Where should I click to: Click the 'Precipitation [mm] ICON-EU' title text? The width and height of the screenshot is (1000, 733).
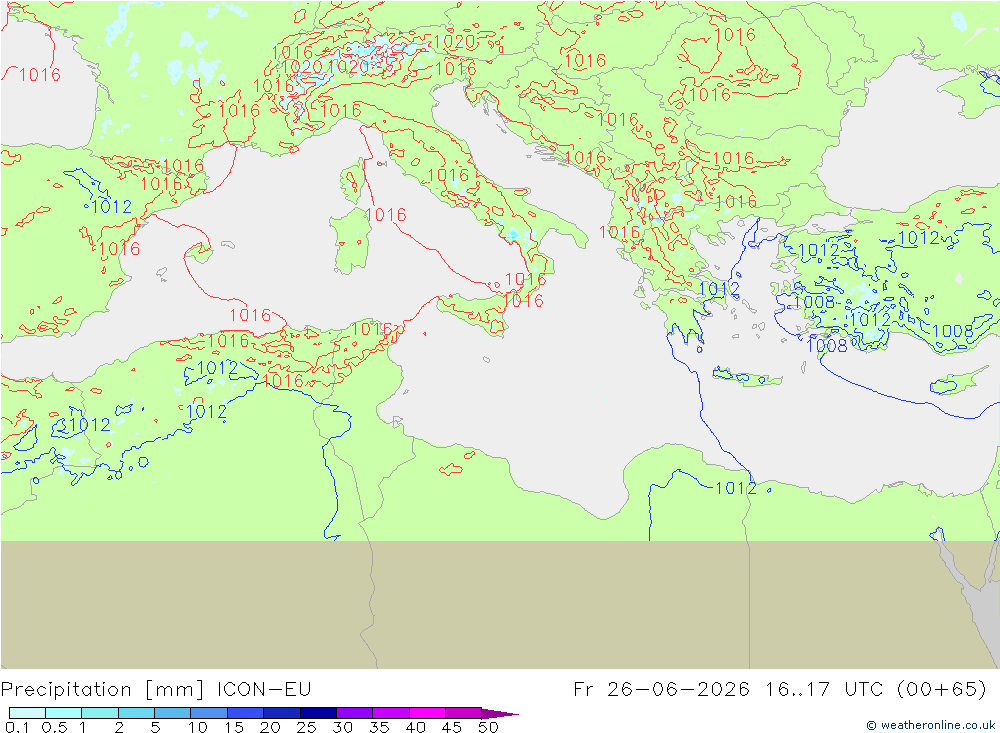tap(156, 690)
